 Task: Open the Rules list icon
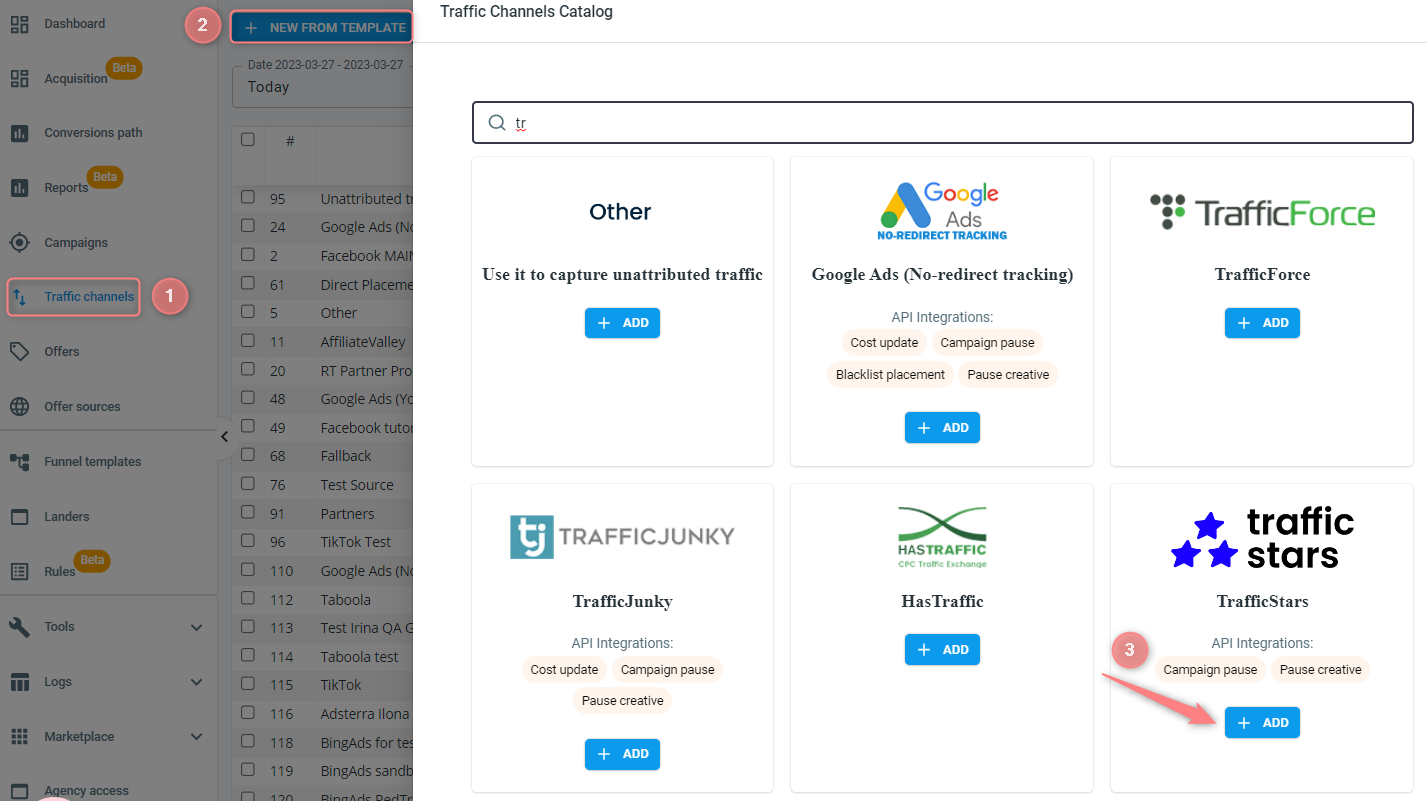[x=19, y=571]
